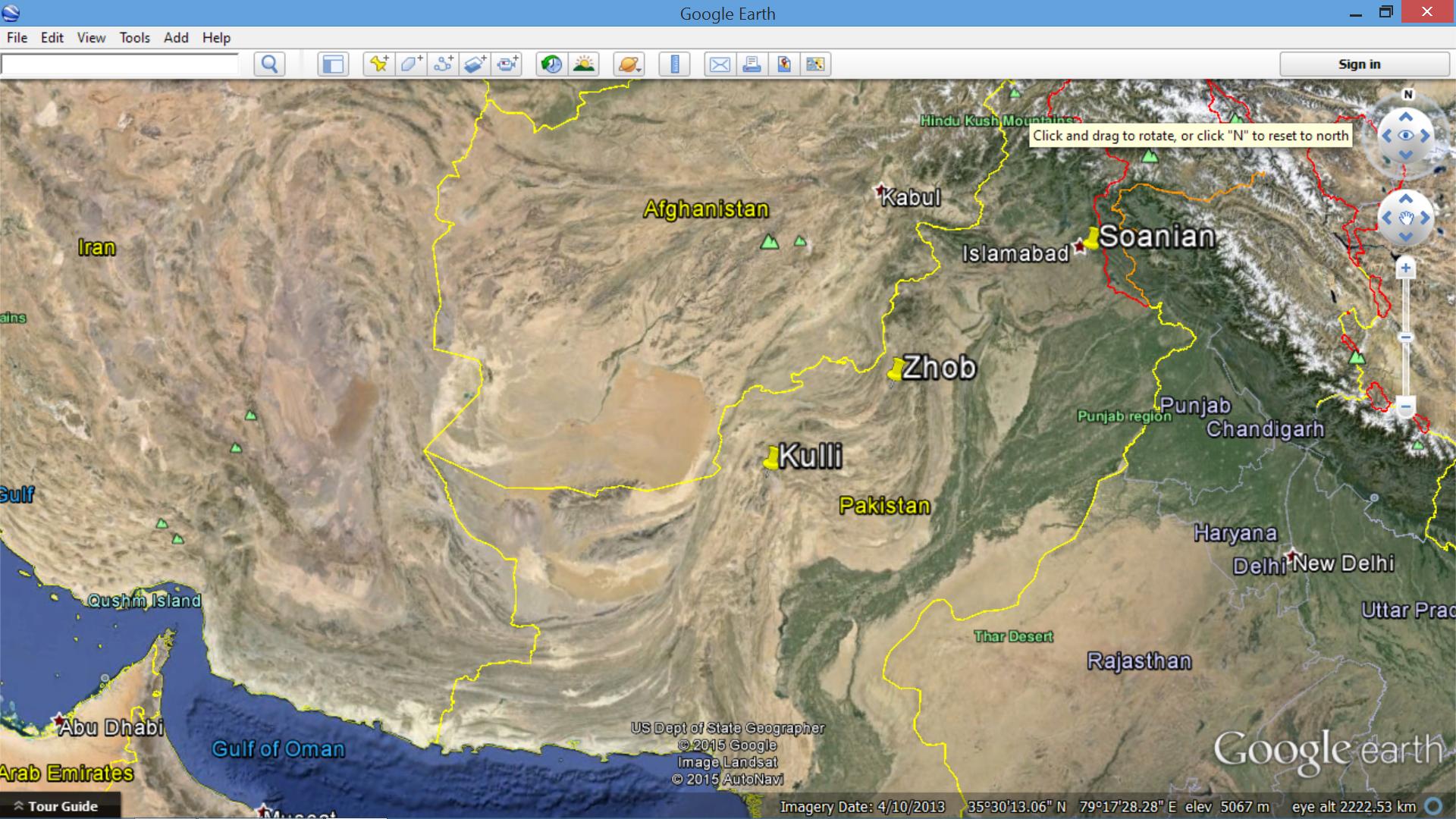
Task: Look right with the compass ring arrow
Action: pos(1425,136)
